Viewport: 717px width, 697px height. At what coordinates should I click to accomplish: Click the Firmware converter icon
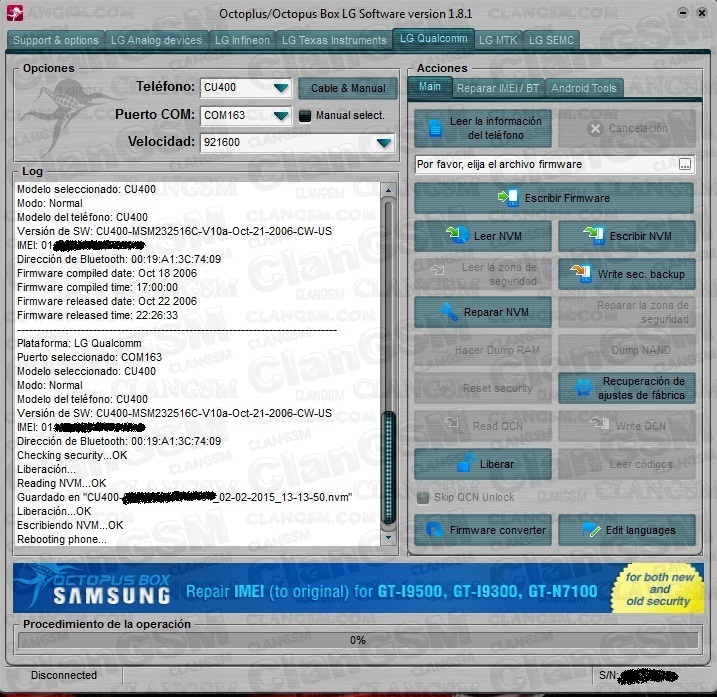pos(434,530)
